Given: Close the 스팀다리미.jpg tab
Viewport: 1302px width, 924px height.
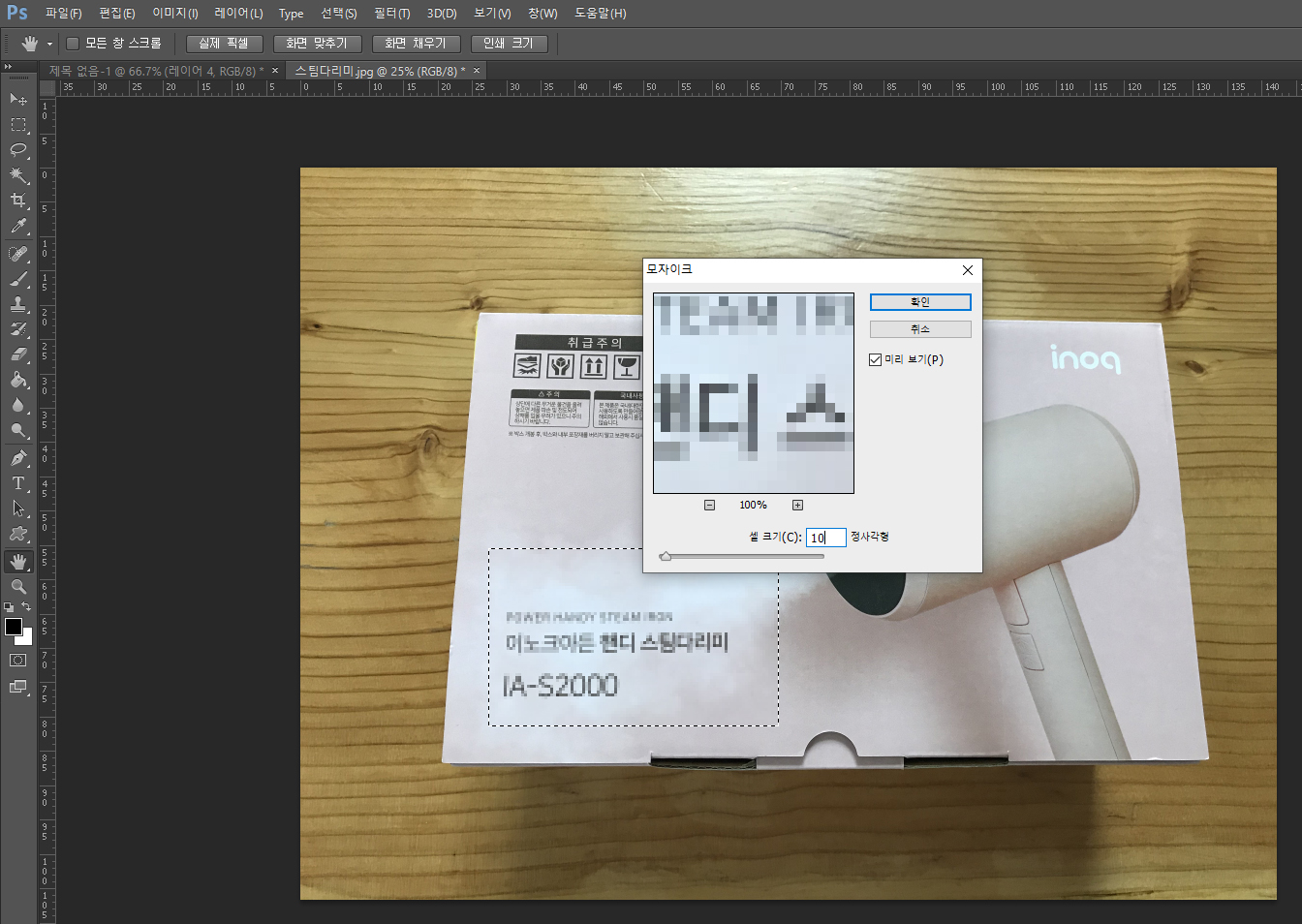Looking at the screenshot, I should [477, 71].
